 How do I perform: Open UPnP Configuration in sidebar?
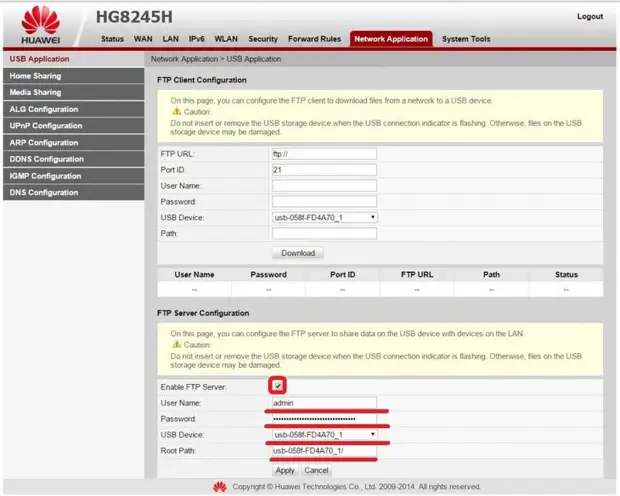(x=46, y=126)
